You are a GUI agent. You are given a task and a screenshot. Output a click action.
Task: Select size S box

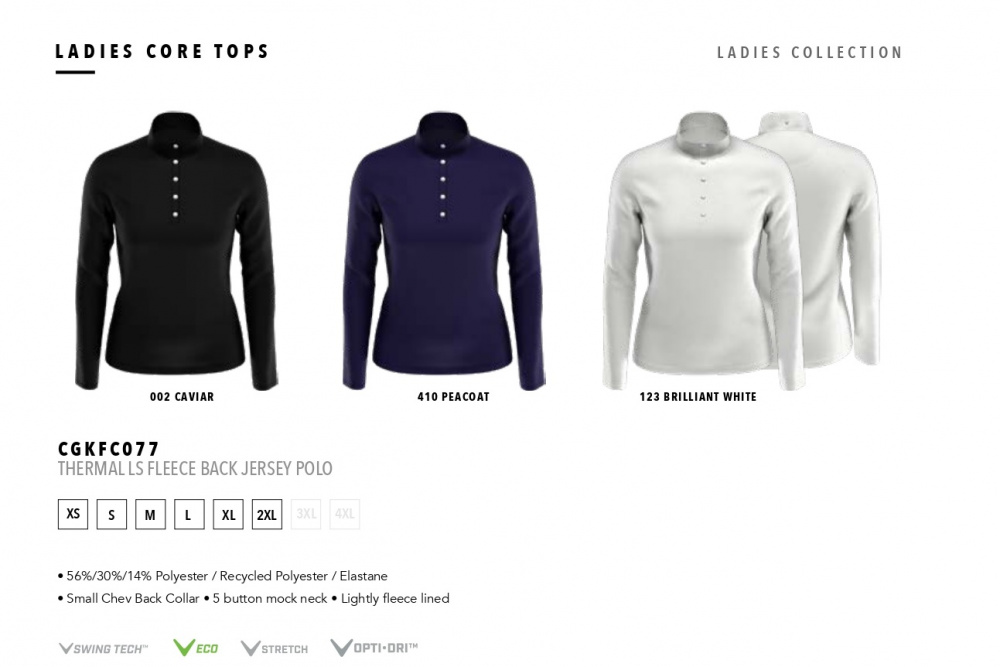pyautogui.click(x=112, y=514)
